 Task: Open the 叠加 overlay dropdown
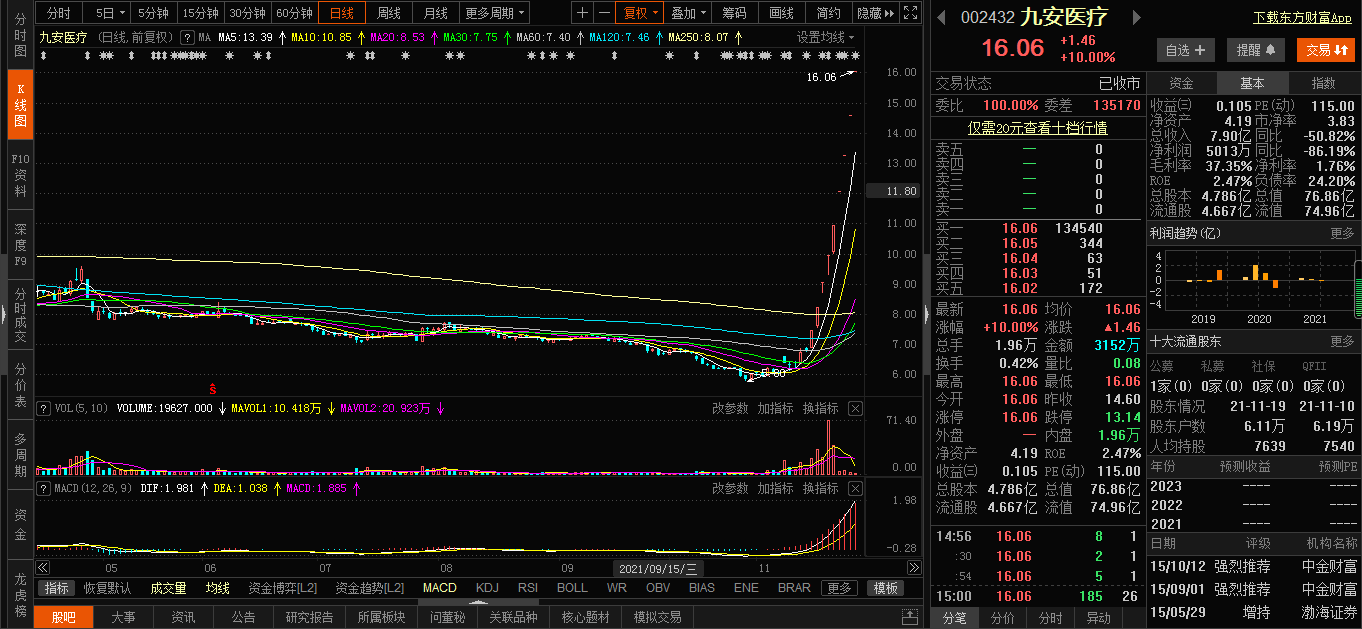pos(689,13)
